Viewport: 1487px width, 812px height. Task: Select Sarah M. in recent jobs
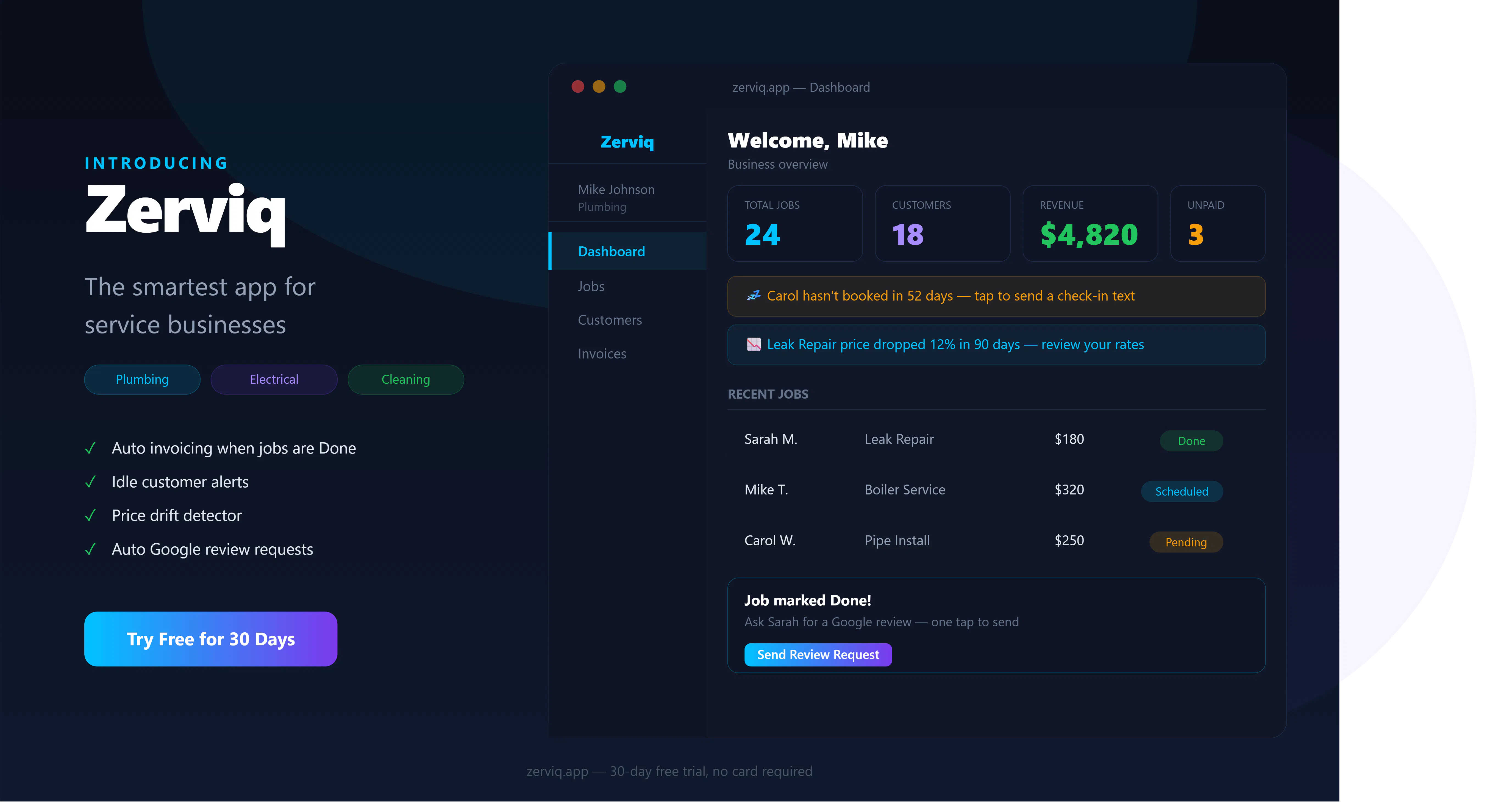tap(771, 439)
